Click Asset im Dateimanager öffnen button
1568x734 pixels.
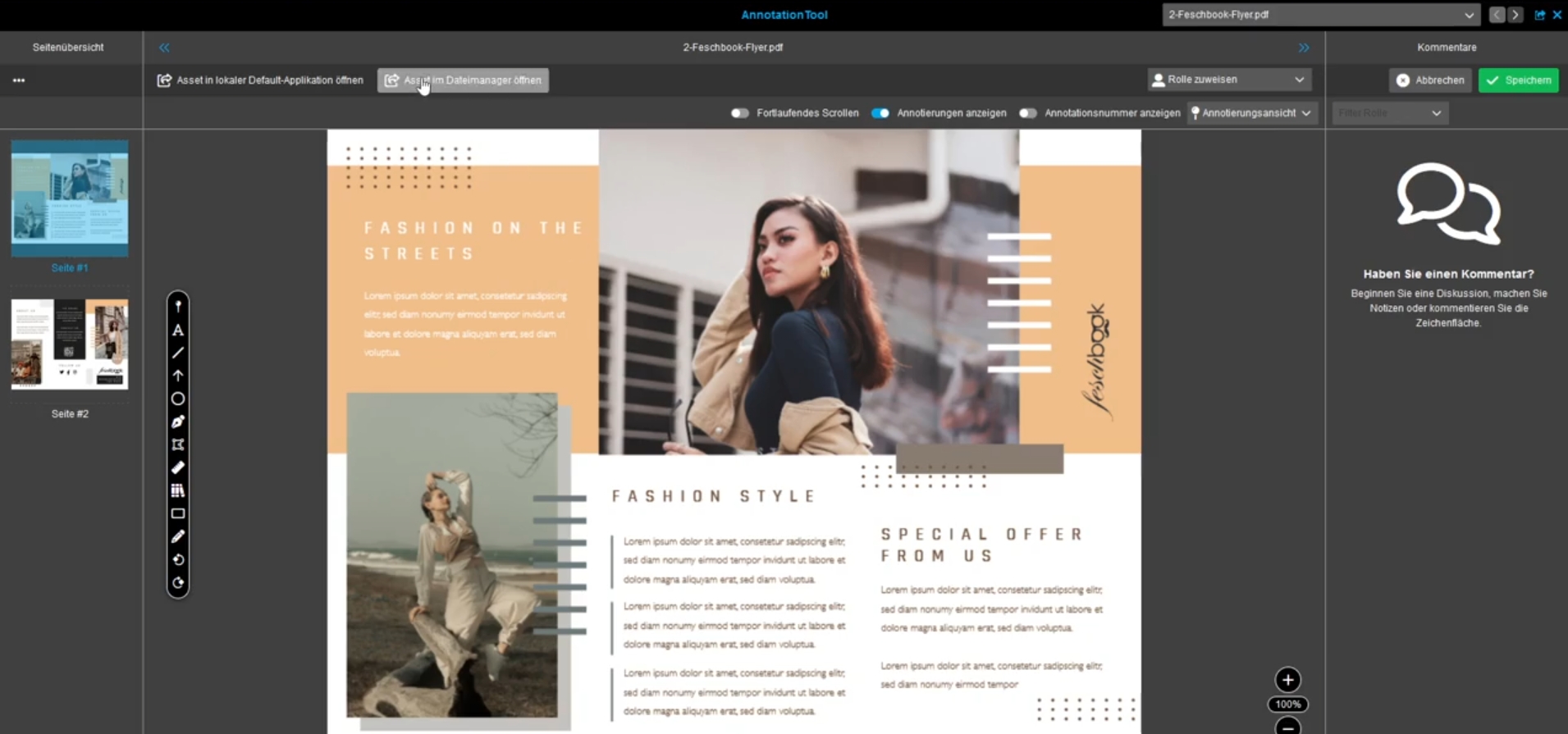pos(463,80)
